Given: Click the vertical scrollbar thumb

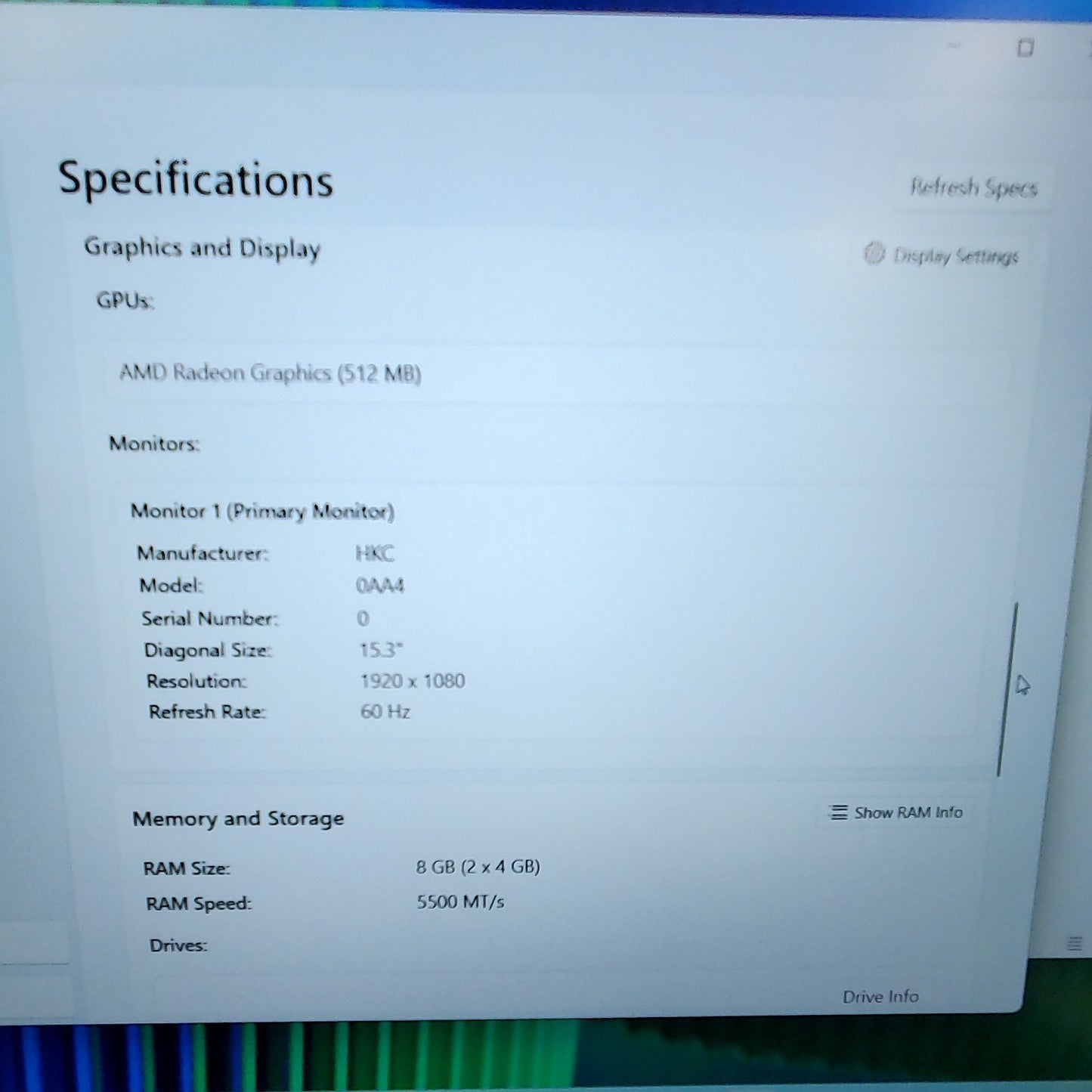Looking at the screenshot, I should click(x=1007, y=689).
